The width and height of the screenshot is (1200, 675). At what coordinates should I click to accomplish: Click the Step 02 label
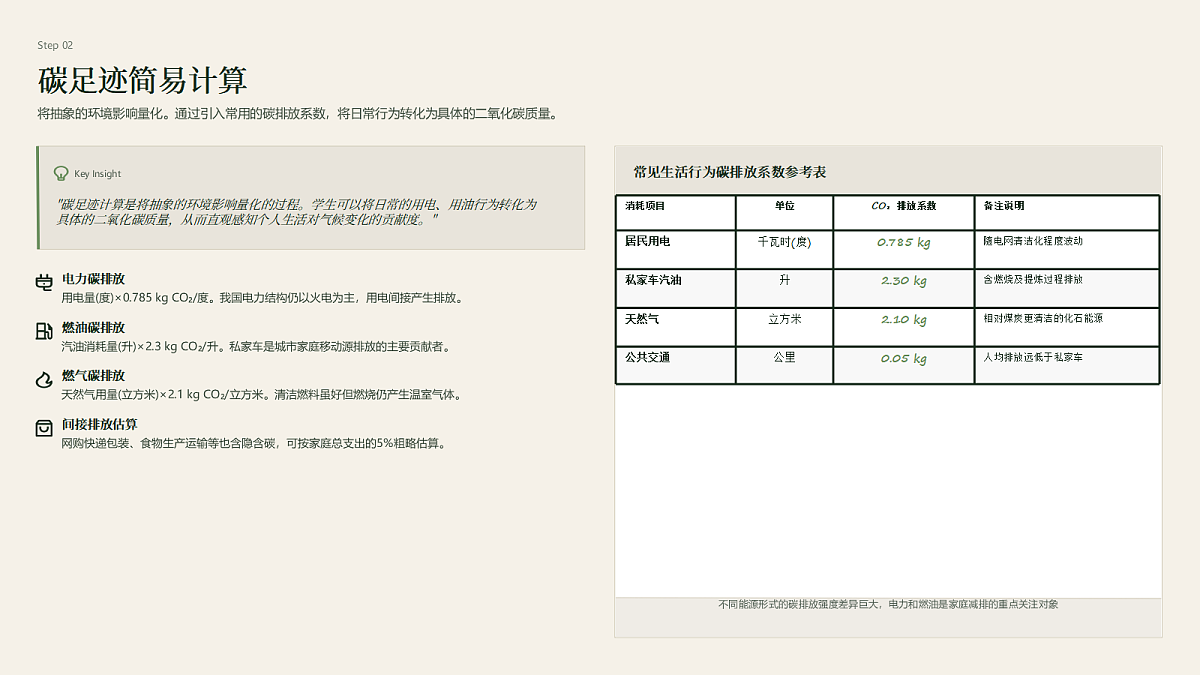[55, 45]
